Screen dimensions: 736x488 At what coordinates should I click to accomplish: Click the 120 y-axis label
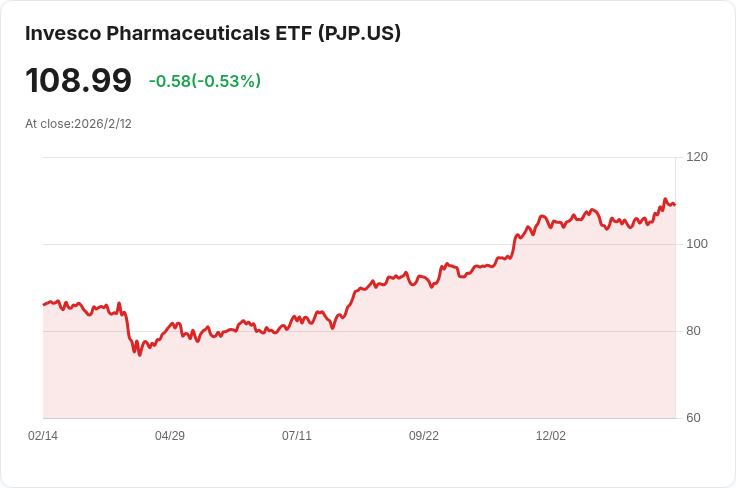pyautogui.click(x=697, y=157)
